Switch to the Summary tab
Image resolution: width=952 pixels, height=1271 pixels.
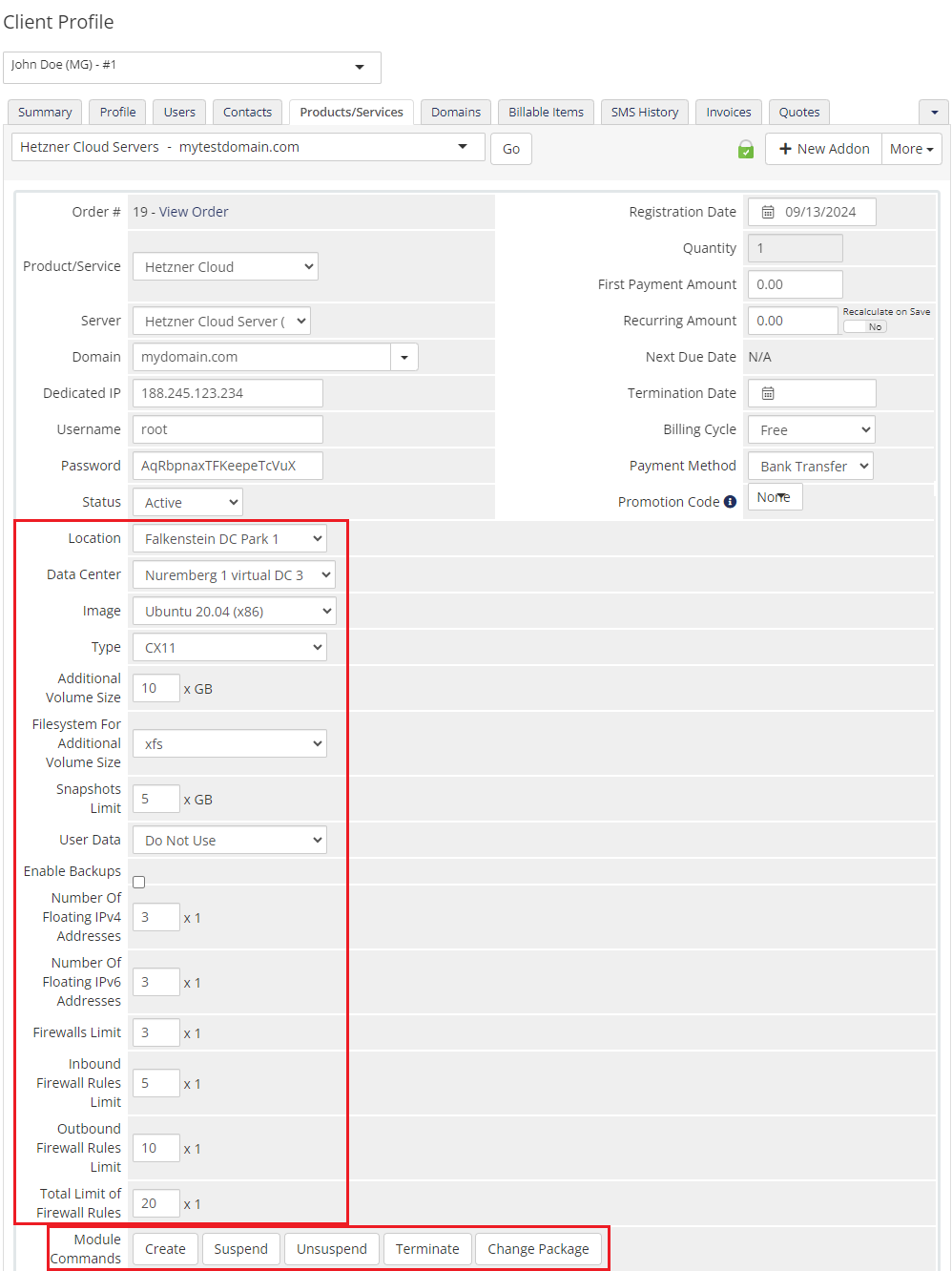45,112
